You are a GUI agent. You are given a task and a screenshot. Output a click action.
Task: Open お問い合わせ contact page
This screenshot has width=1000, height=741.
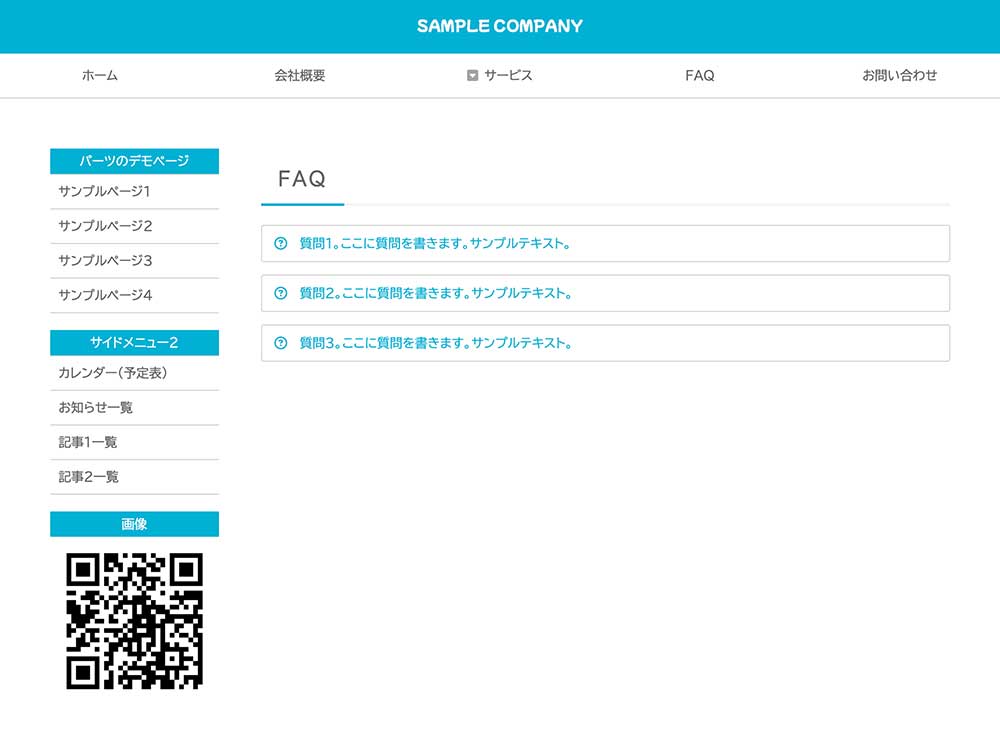click(899, 75)
